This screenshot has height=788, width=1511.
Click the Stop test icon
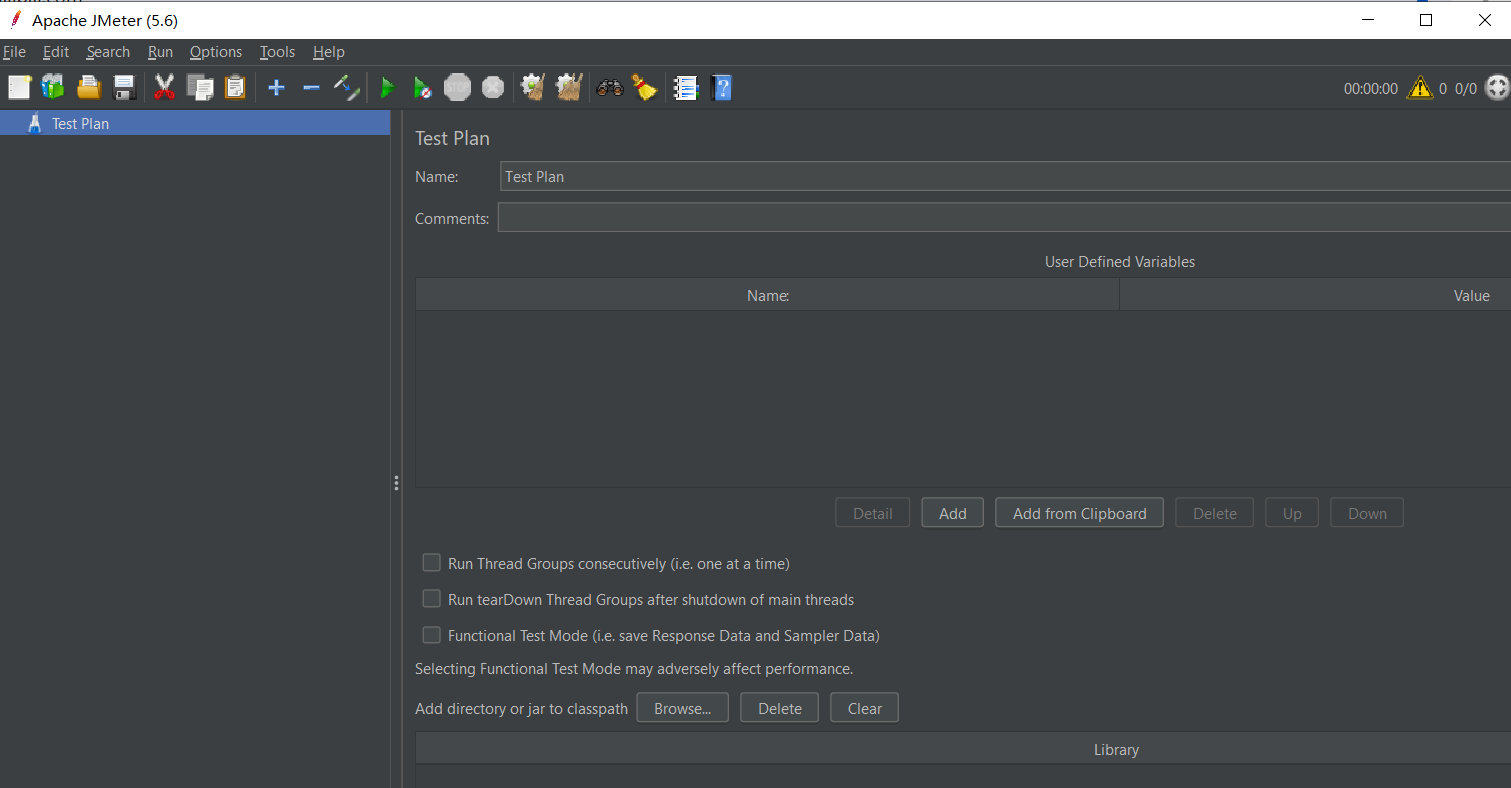click(457, 88)
